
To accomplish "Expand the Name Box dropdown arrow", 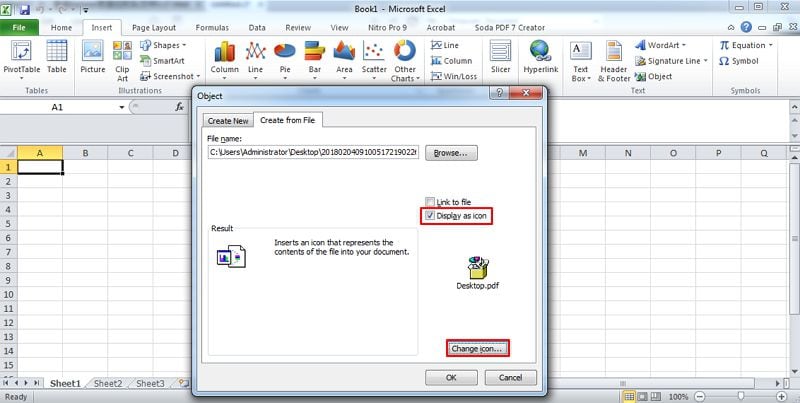I will point(121,107).
